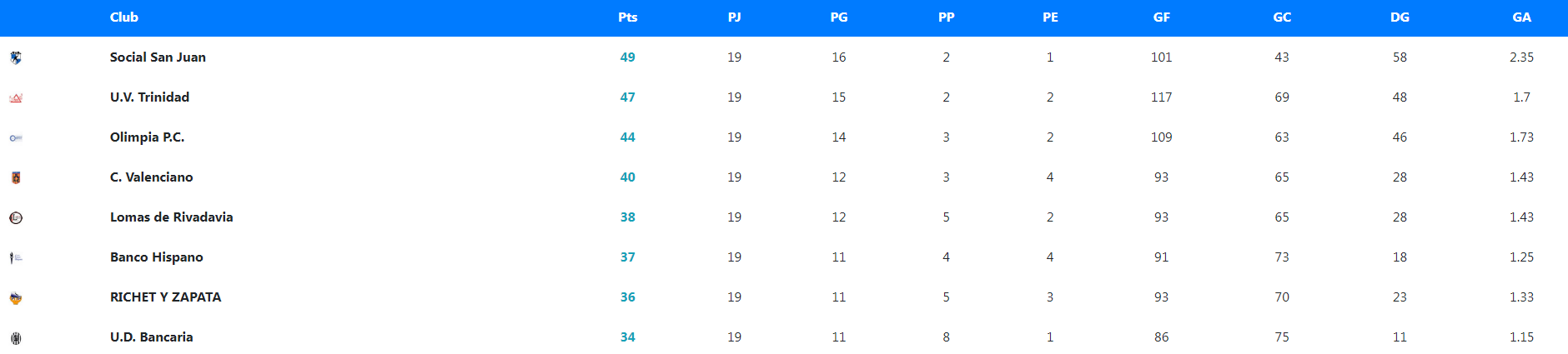
Task: Sort table by Club column header
Action: click(x=124, y=17)
